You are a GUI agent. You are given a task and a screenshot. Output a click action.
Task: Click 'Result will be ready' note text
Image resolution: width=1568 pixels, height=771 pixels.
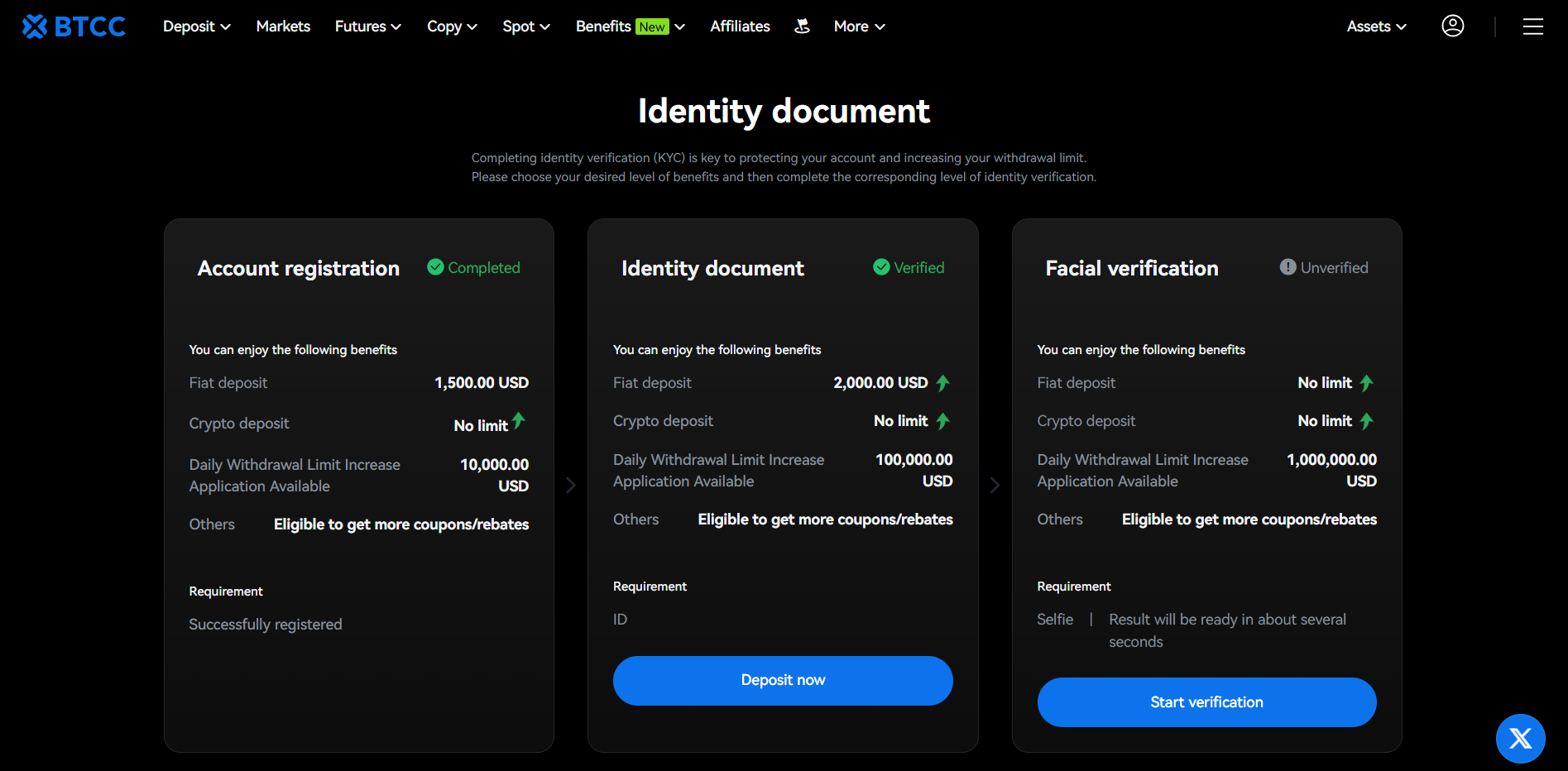pyautogui.click(x=1228, y=631)
